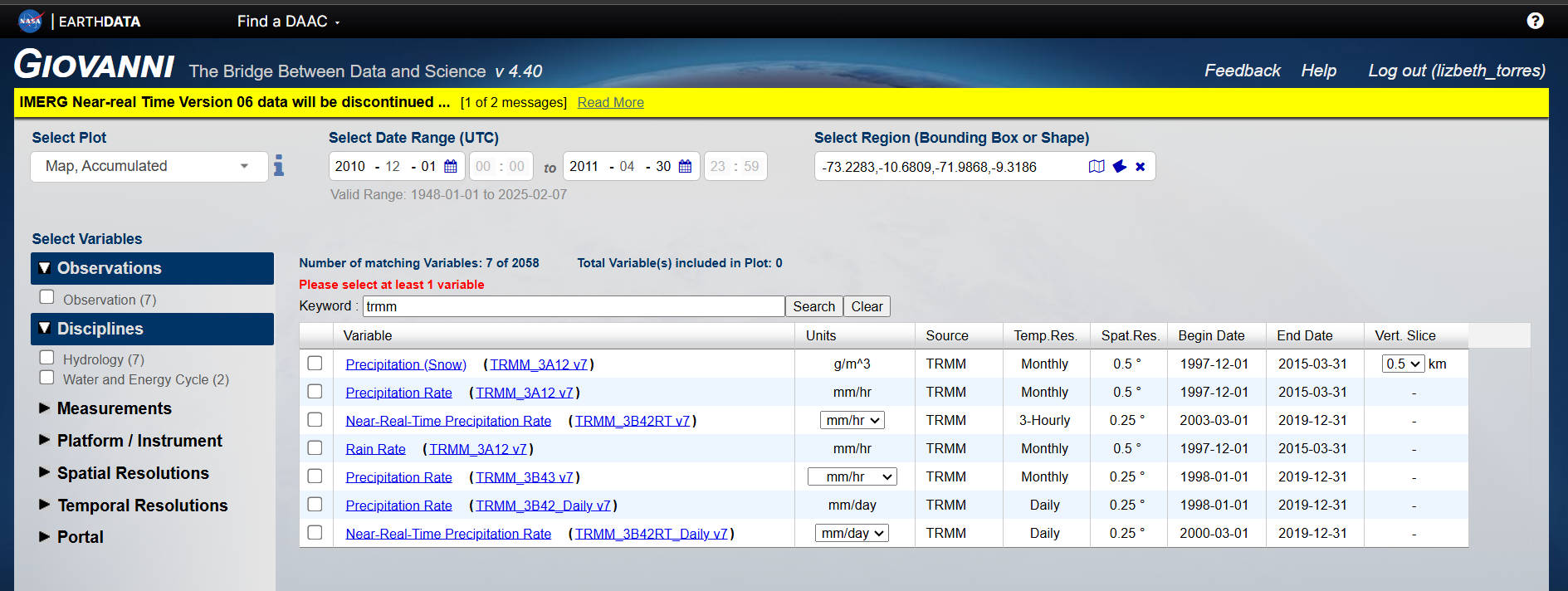Check the Precipitation Rate TRMM_3A12 v7 row

(x=315, y=392)
